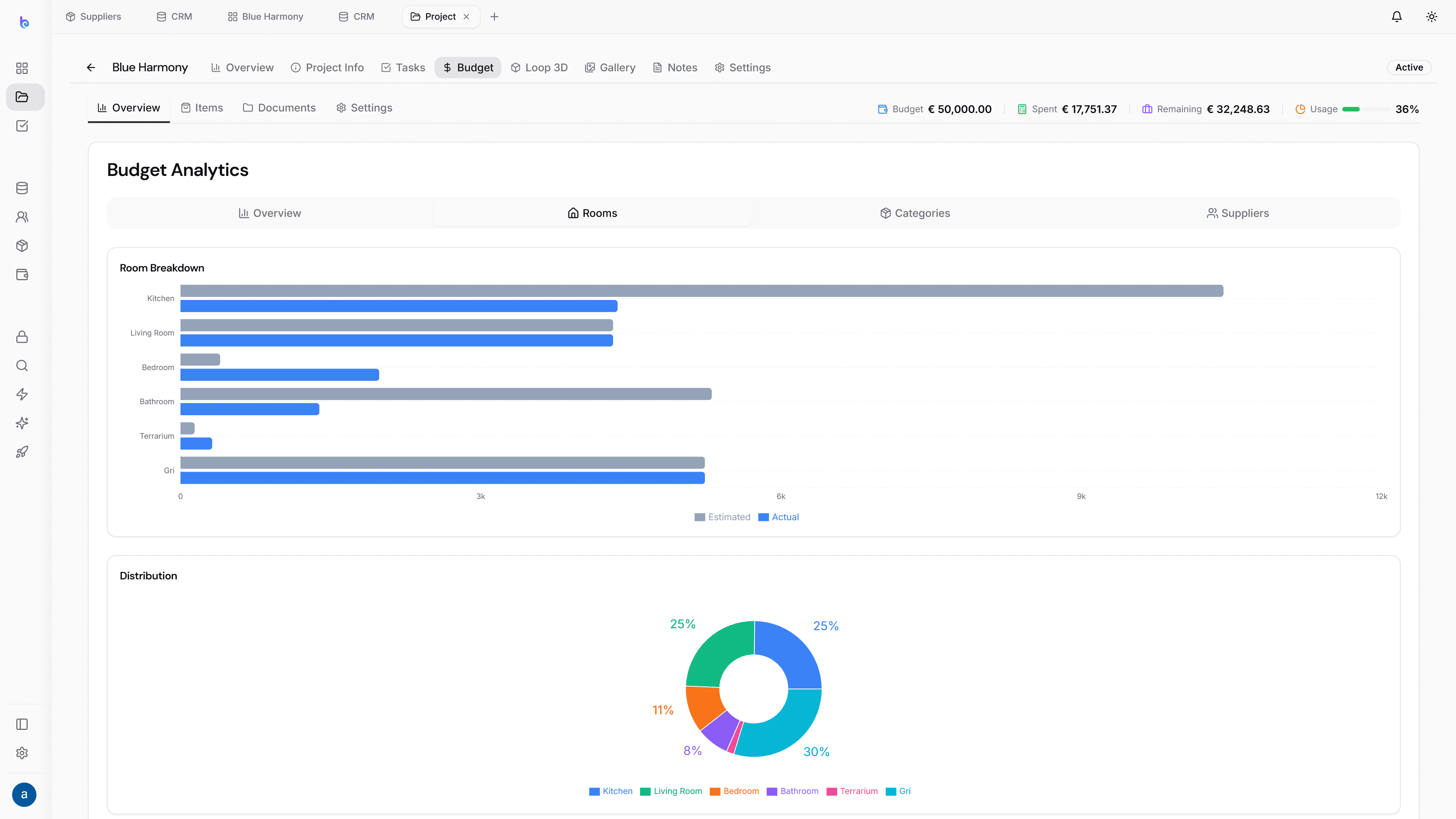The image size is (1456, 819).
Task: Click the app logo in the sidebar
Action: 24,22
